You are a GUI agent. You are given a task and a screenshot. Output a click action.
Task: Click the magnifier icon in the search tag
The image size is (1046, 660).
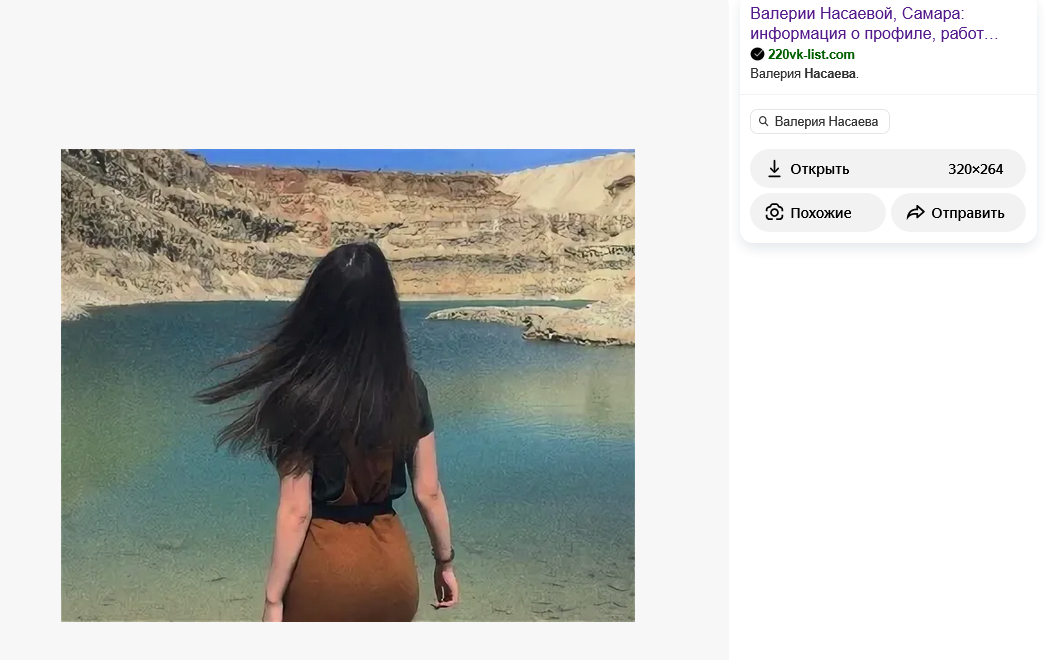click(x=763, y=121)
